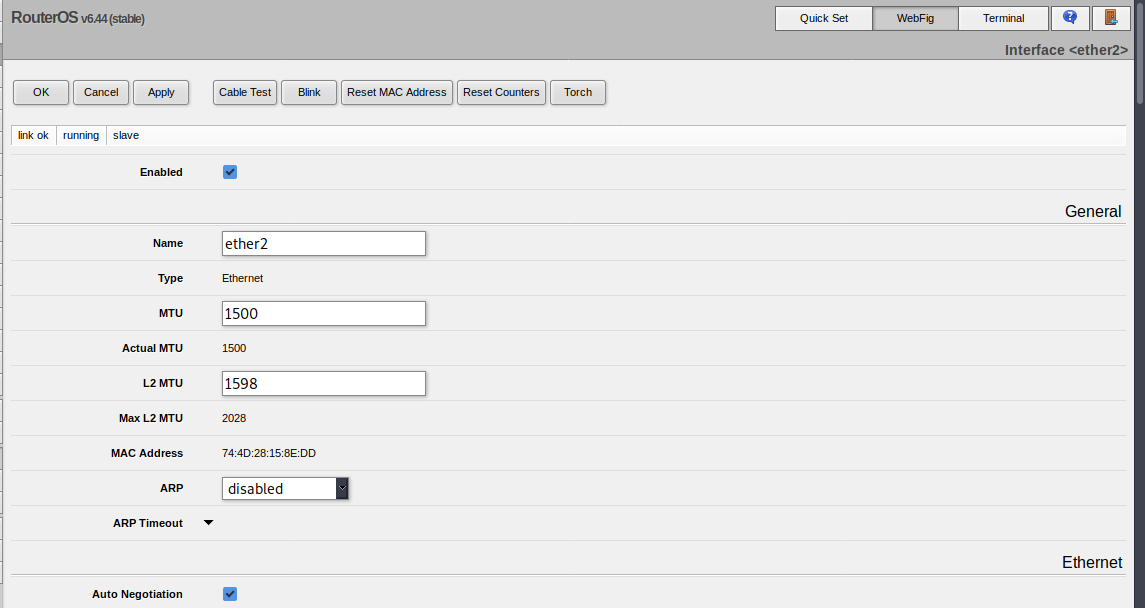Apply the interface settings
1145x608 pixels.
pos(161,92)
